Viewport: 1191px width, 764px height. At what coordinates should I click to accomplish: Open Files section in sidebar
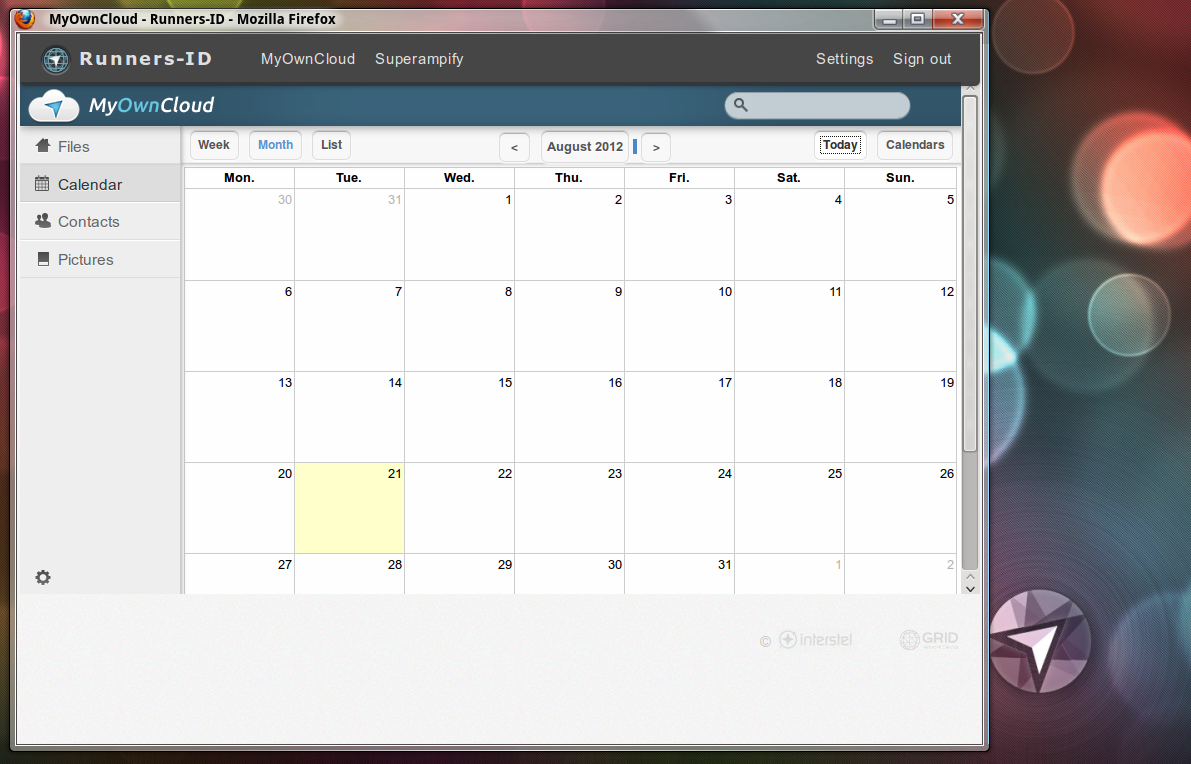point(100,146)
